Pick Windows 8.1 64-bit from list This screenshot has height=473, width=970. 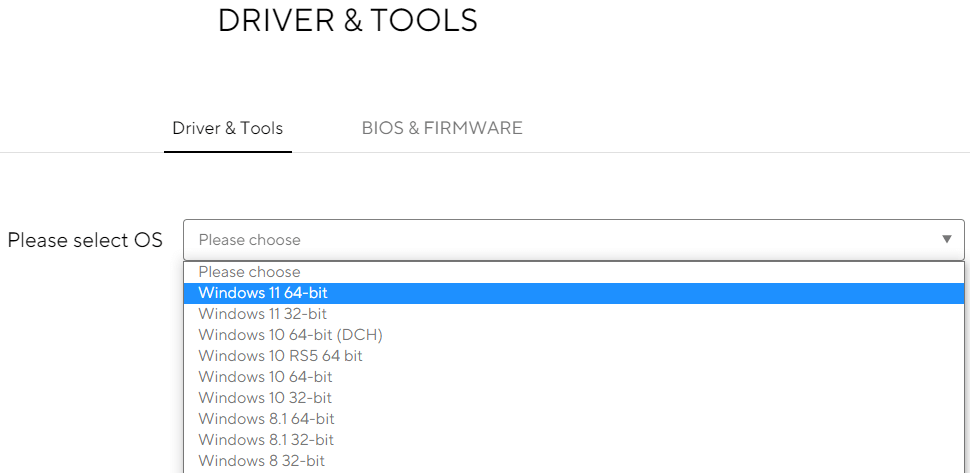pos(266,419)
